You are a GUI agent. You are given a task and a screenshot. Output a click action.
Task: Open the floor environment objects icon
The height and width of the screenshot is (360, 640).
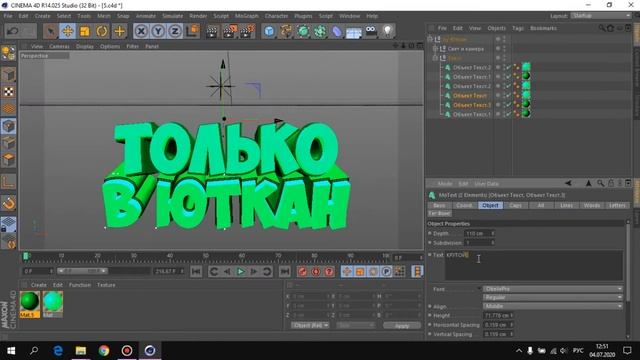point(353,32)
